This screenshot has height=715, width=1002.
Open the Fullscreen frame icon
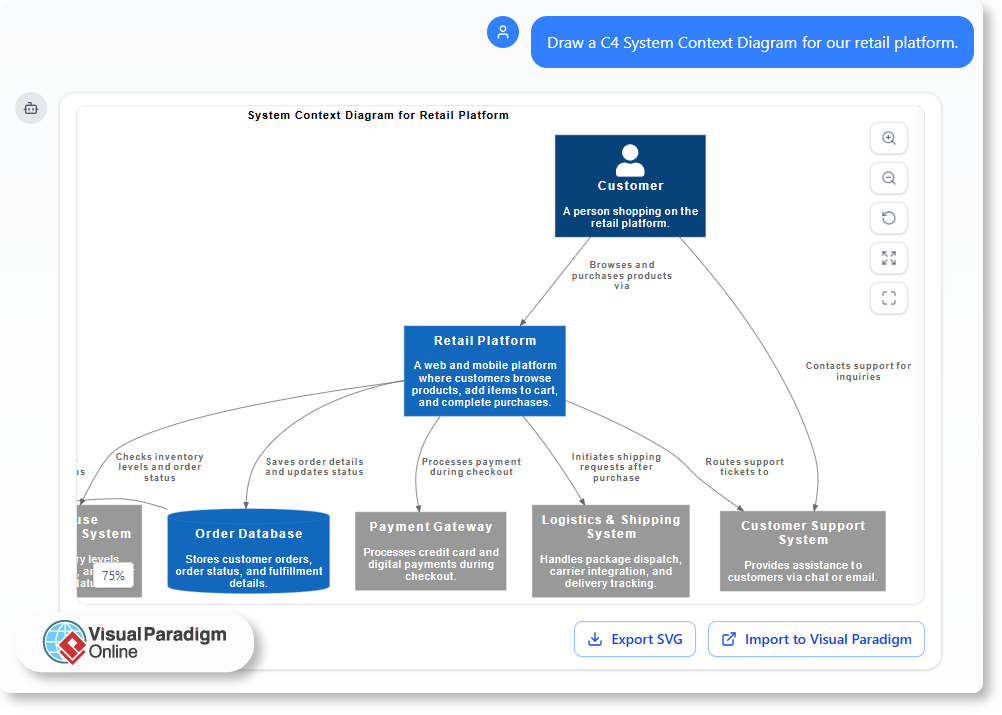(x=888, y=298)
